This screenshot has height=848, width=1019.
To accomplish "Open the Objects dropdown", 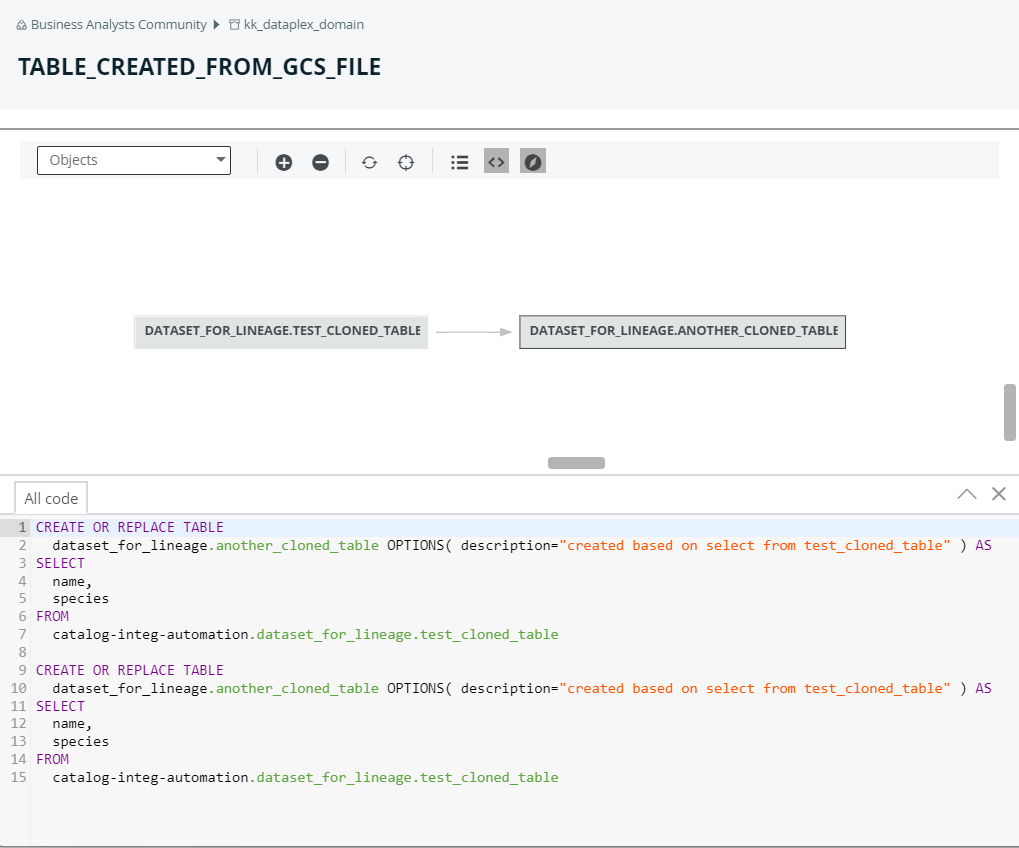I will (134, 160).
